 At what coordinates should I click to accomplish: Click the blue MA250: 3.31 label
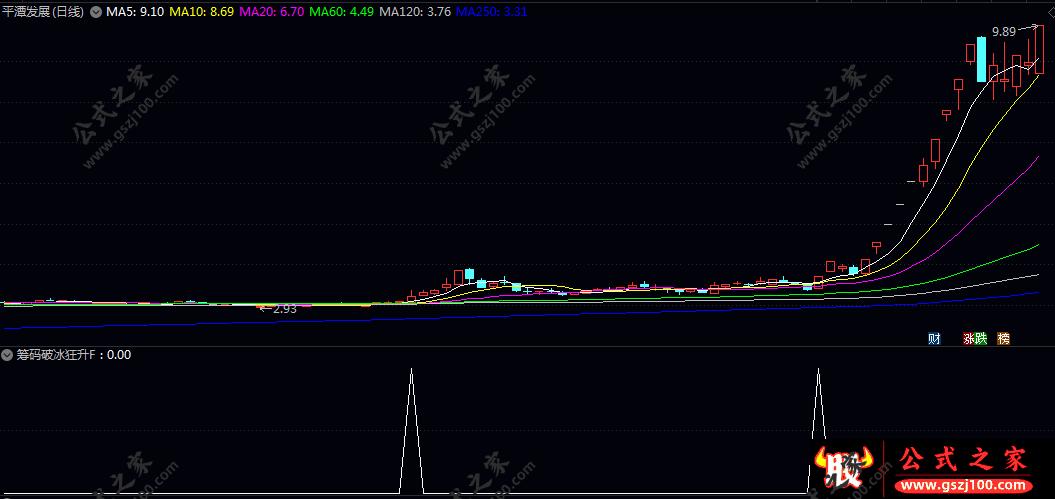tap(491, 11)
